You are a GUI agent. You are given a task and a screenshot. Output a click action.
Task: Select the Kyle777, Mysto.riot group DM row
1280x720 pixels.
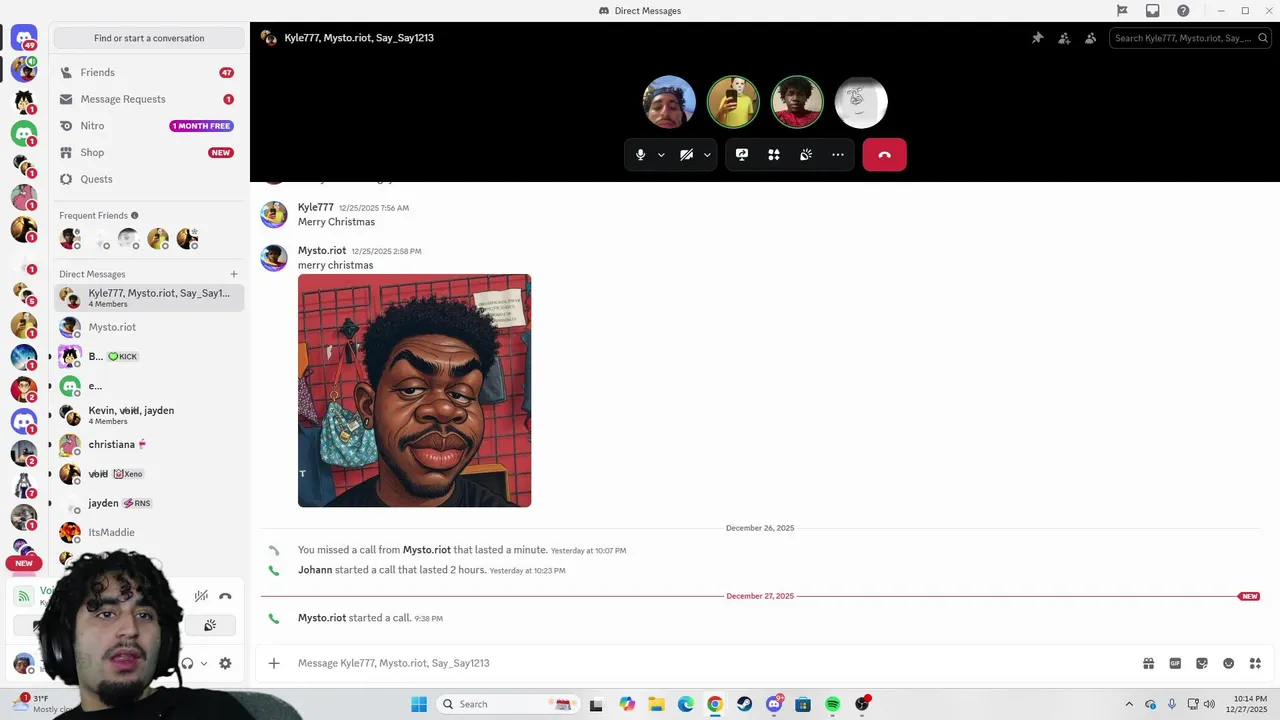tap(149, 298)
